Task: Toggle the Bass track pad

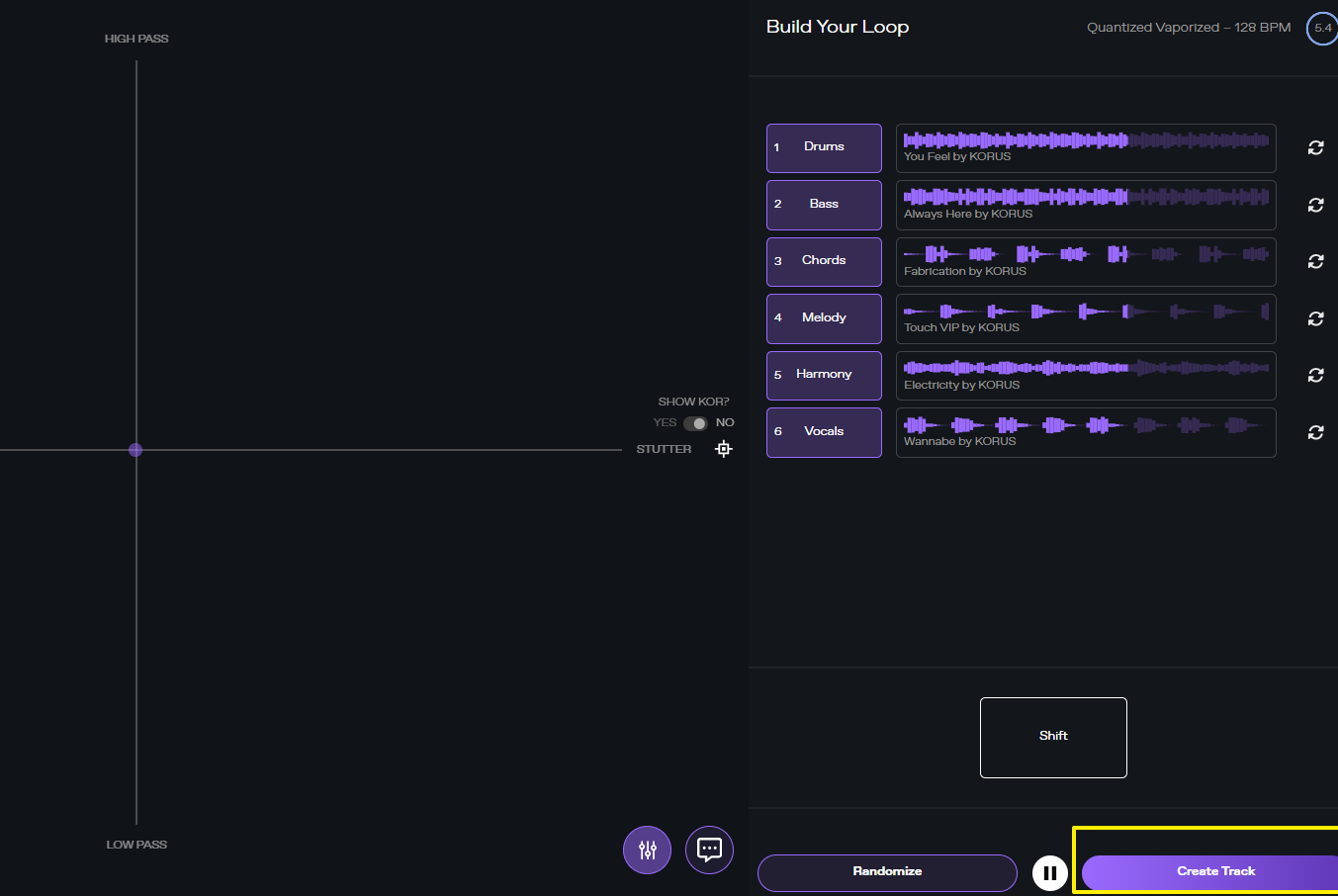Action: [x=824, y=205]
